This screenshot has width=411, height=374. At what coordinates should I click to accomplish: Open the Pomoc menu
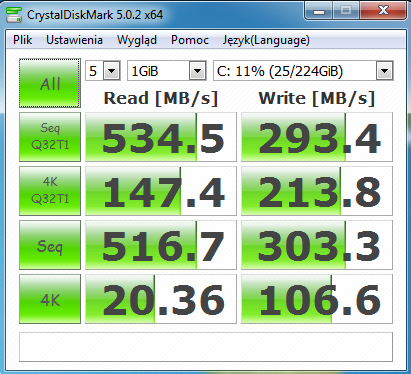190,40
